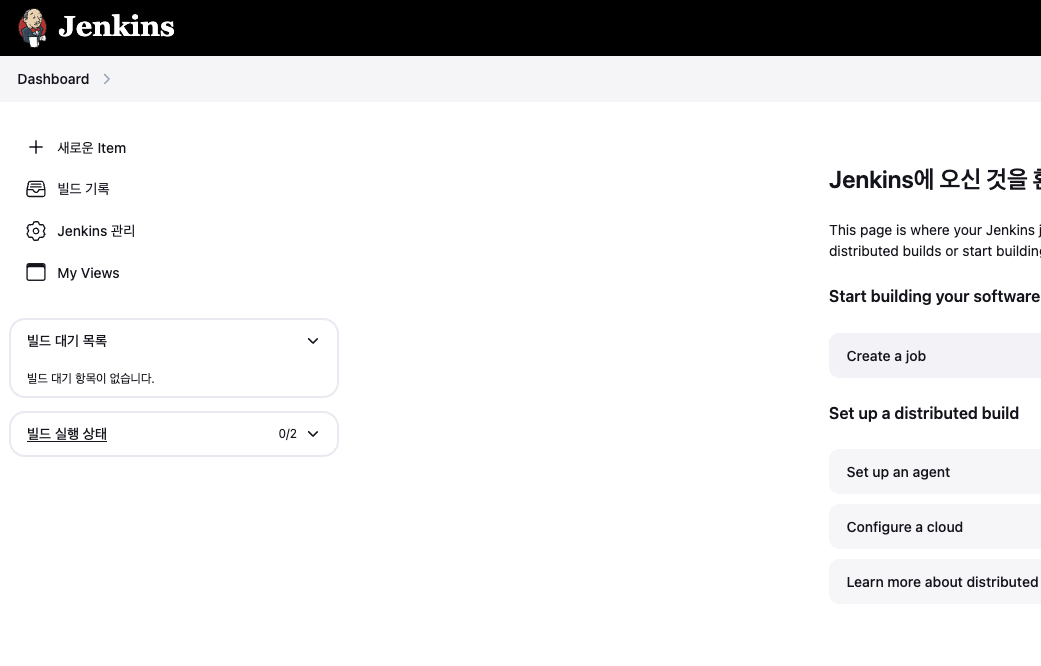Click the My Views window icon

(x=36, y=273)
